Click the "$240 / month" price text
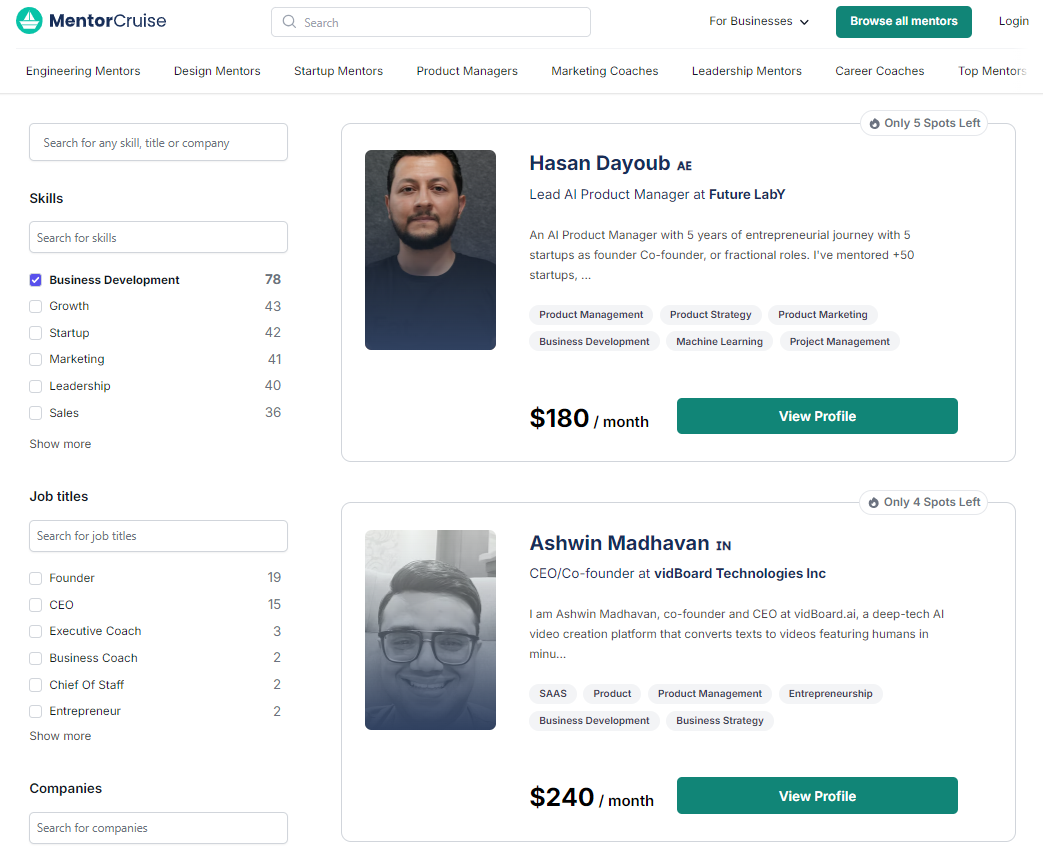1043x853 pixels. tap(591, 798)
